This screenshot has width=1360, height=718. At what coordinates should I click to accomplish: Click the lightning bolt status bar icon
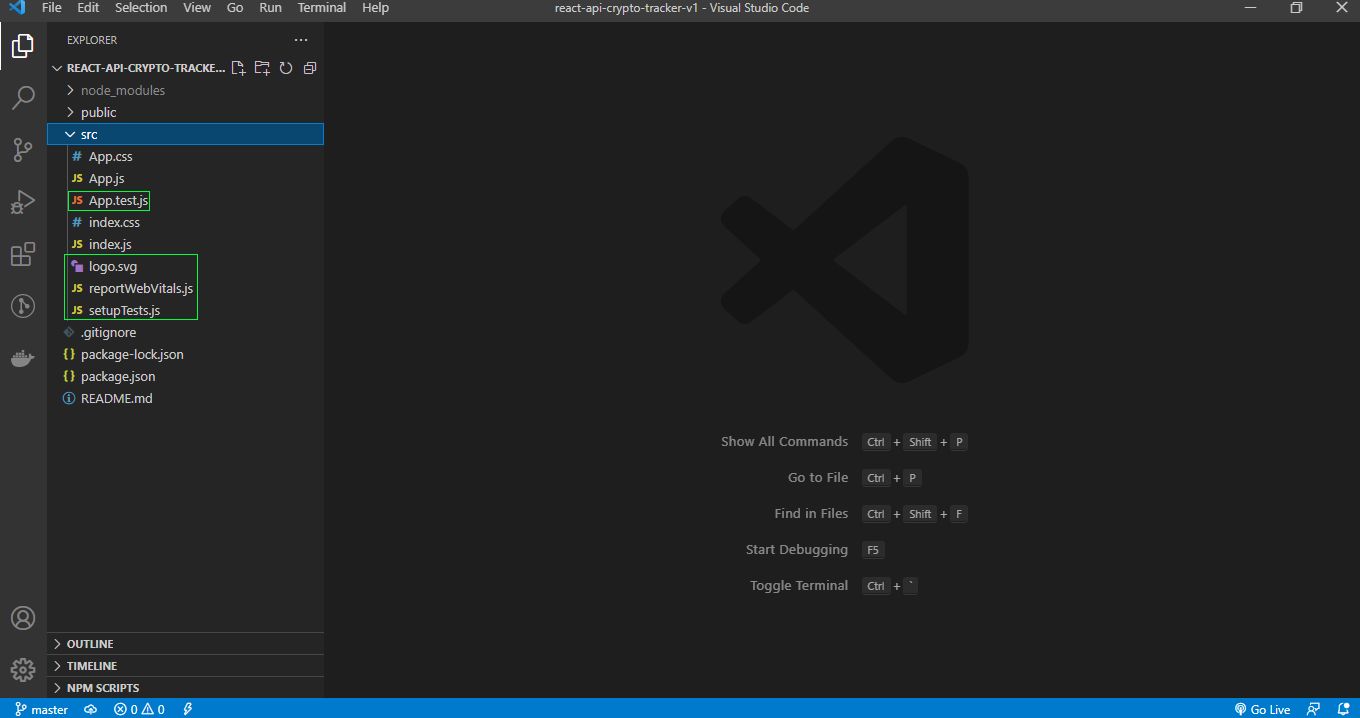pyautogui.click(x=187, y=709)
